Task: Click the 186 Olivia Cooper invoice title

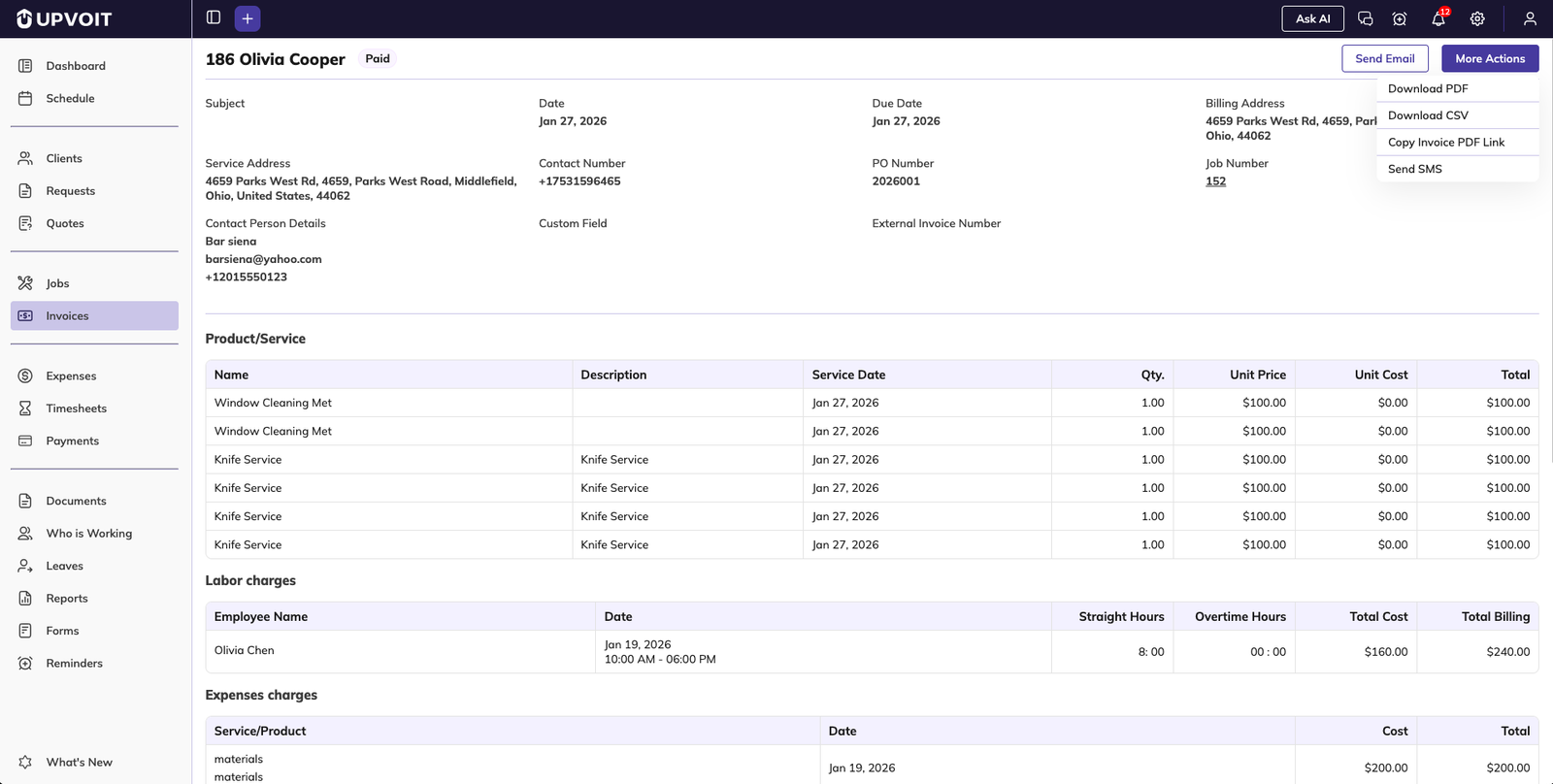Action: tap(276, 59)
